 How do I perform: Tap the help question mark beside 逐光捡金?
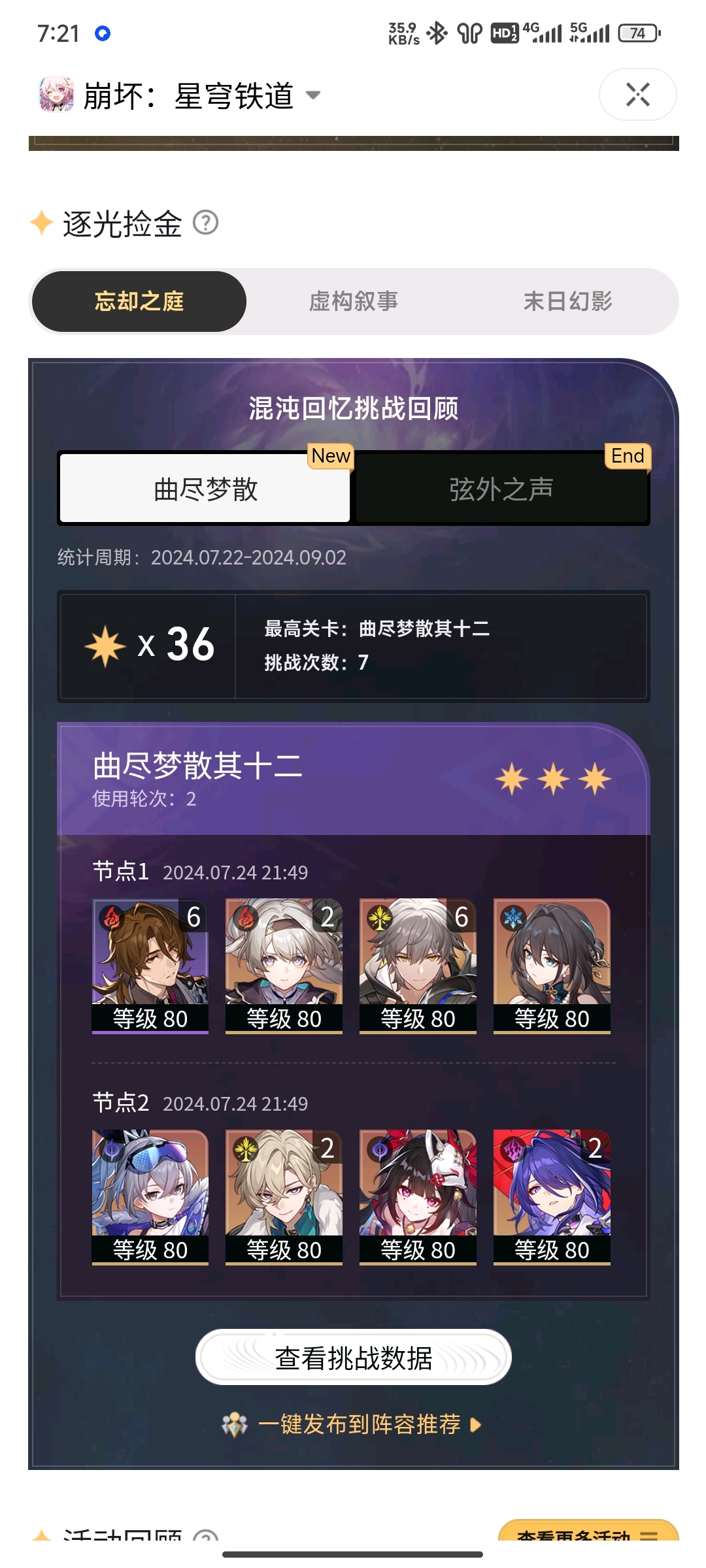coord(206,223)
